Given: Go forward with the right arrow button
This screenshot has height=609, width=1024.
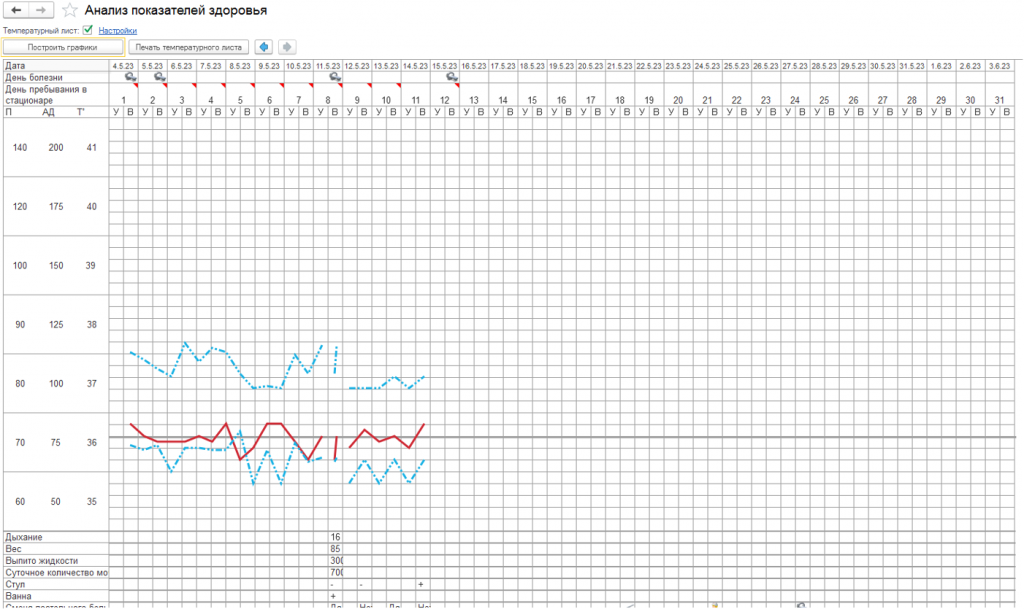Looking at the screenshot, I should pyautogui.click(x=40, y=10).
